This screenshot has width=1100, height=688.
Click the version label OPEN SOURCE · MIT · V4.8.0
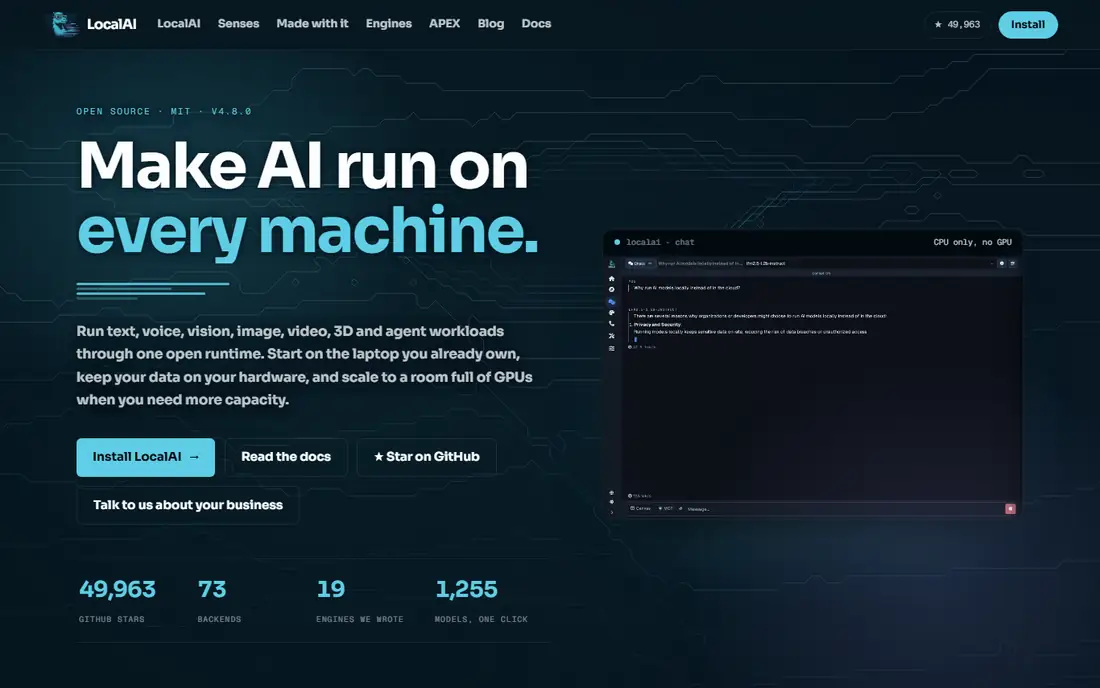(163, 112)
